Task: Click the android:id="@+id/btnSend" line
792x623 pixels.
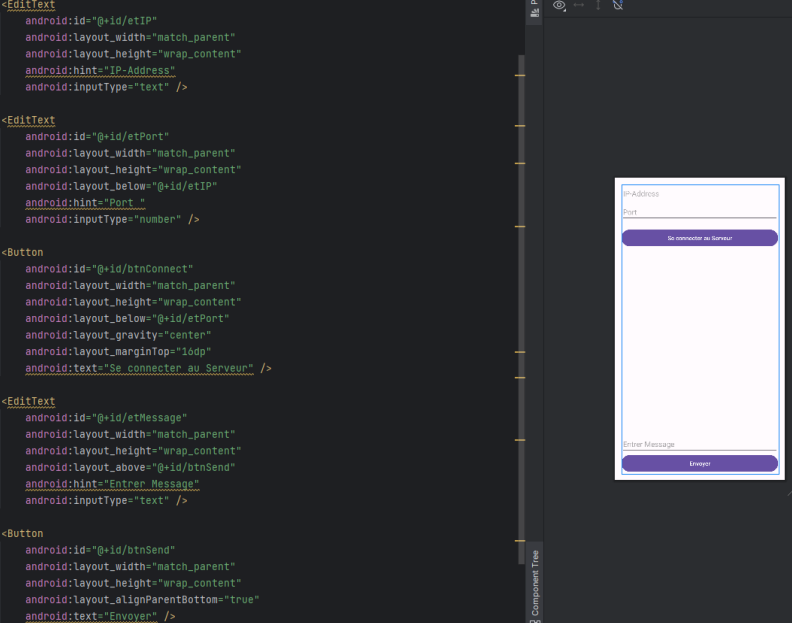Action: (x=100, y=550)
